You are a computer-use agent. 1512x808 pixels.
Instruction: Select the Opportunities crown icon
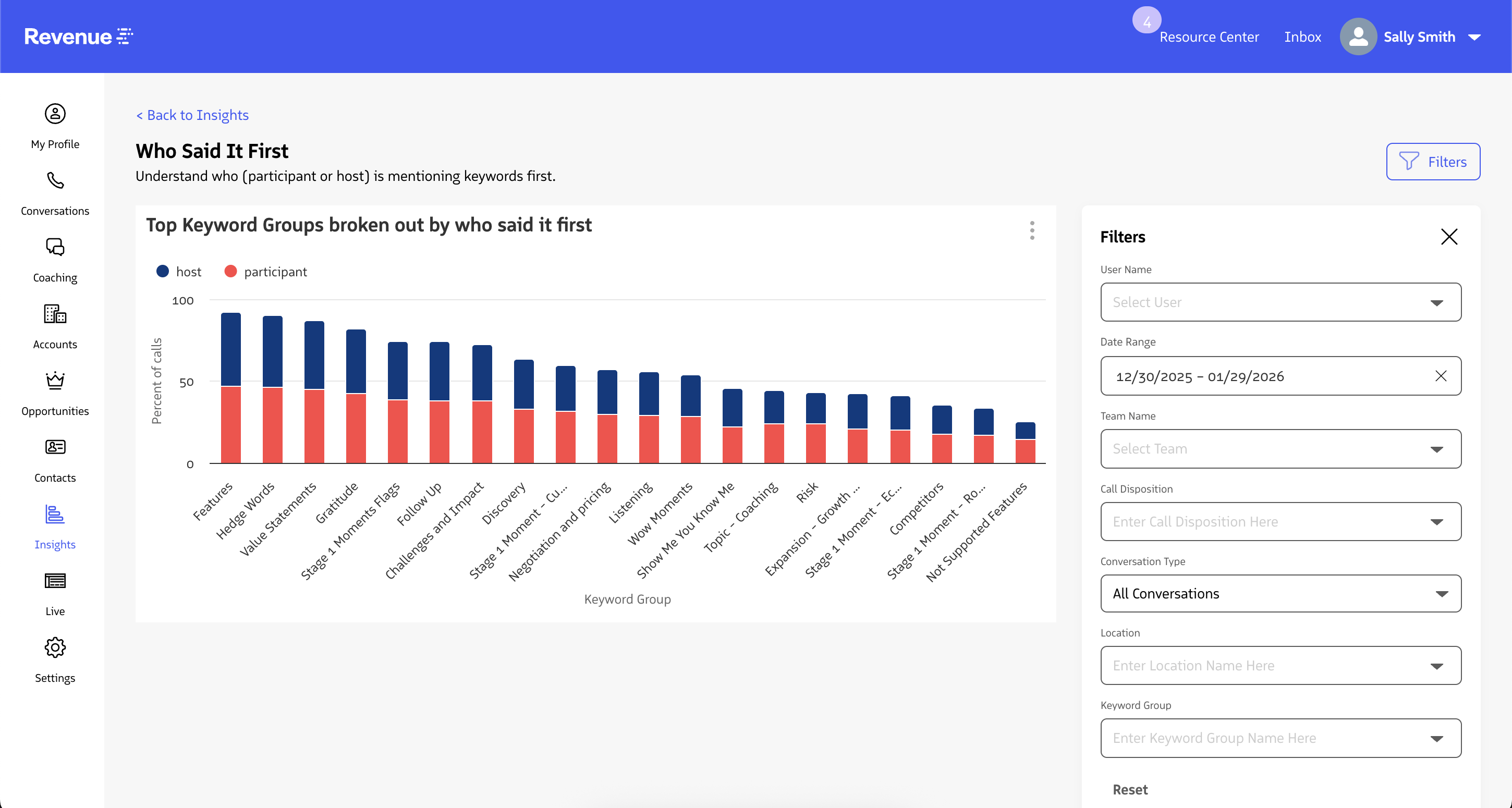pos(55,382)
